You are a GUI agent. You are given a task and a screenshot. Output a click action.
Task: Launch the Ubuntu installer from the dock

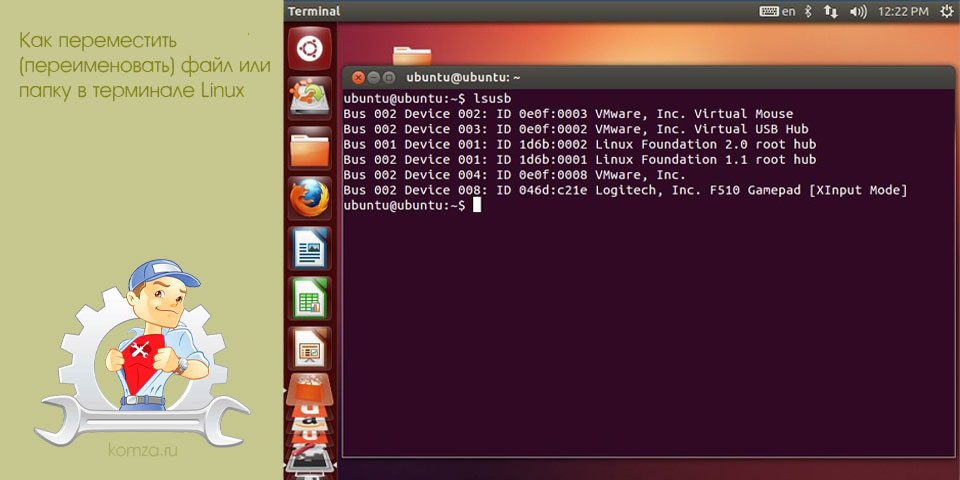pos(310,98)
